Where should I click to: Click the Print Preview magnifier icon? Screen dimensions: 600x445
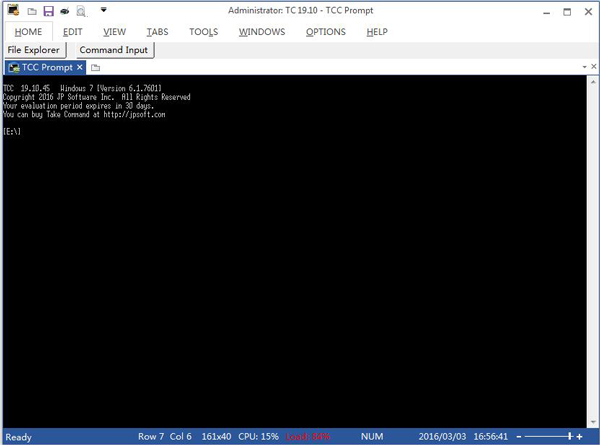[x=80, y=12]
